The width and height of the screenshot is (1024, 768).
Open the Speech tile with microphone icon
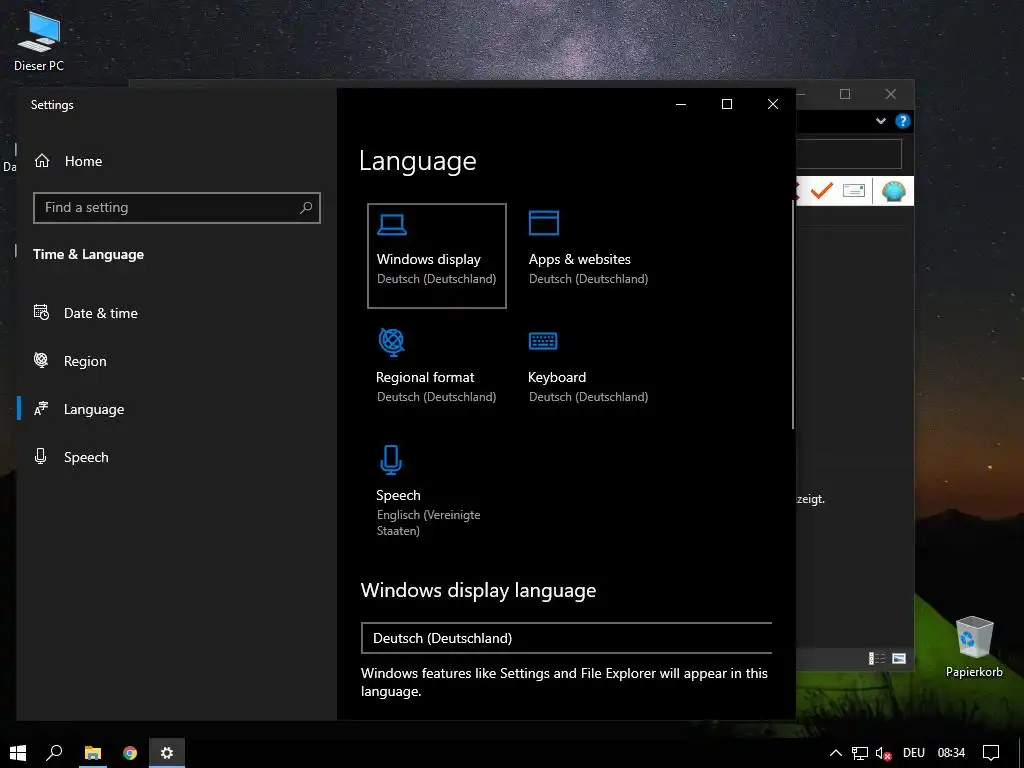click(436, 491)
